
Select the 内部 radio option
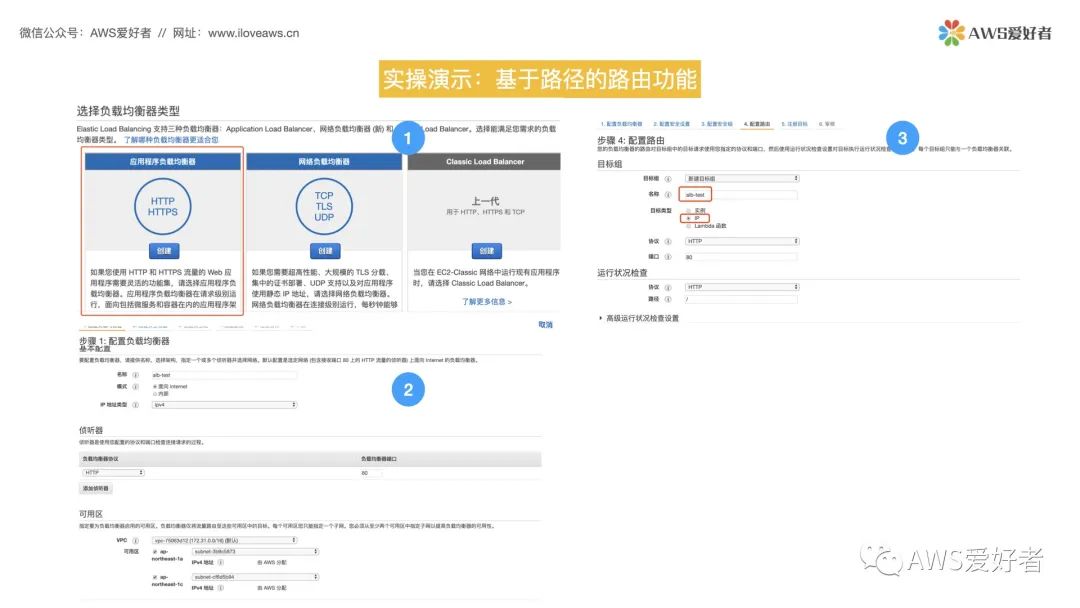coord(155,394)
